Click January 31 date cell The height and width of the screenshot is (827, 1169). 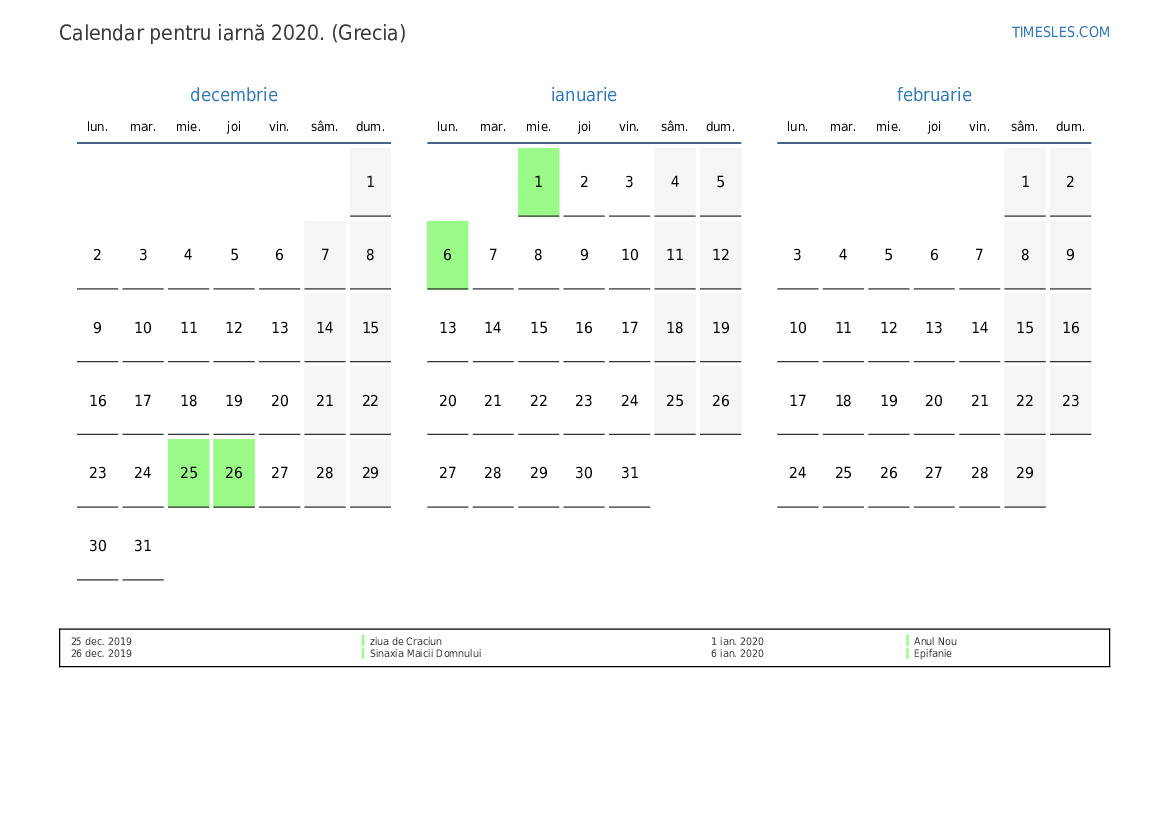pyautogui.click(x=629, y=474)
